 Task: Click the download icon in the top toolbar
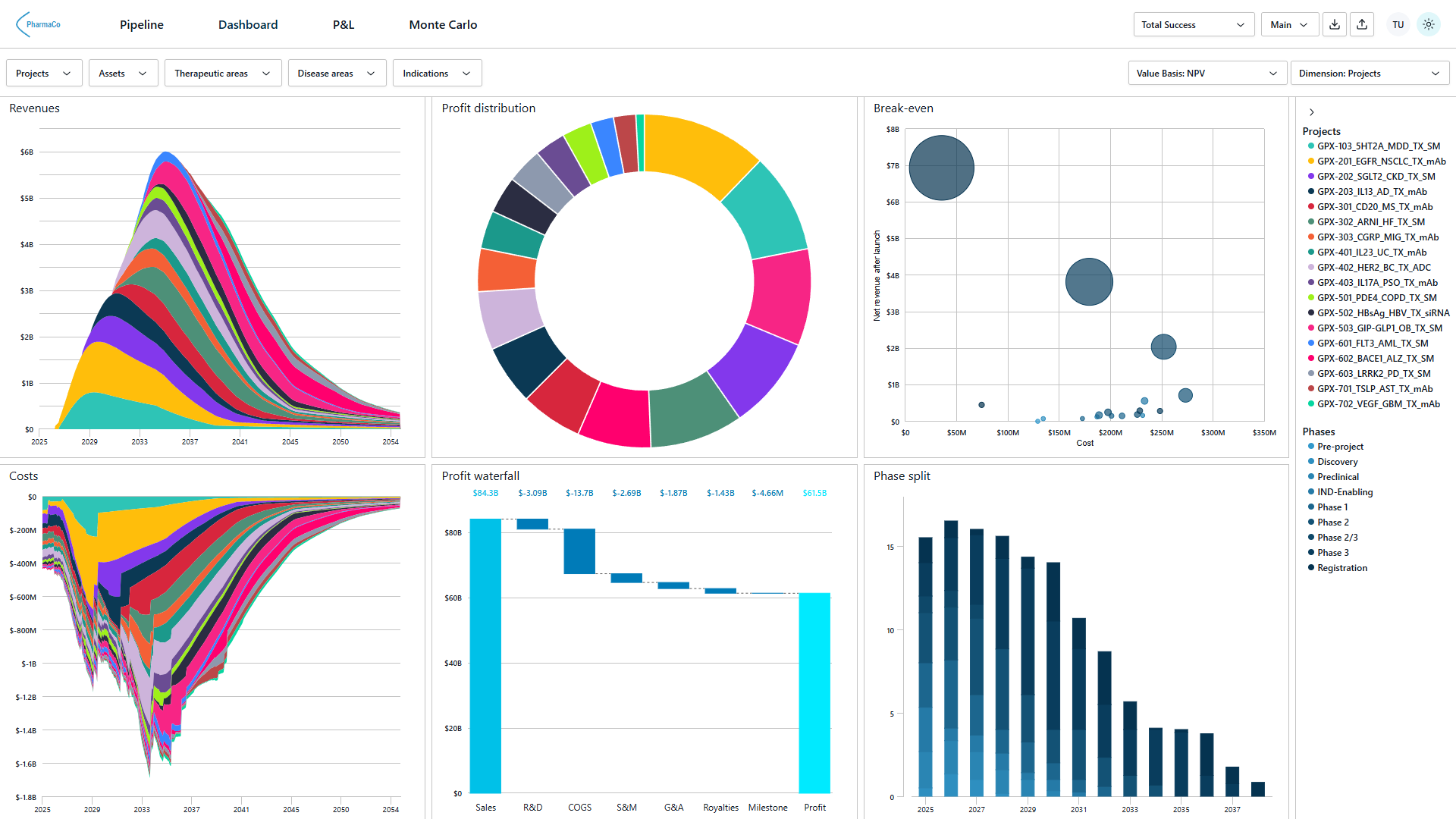pyautogui.click(x=1335, y=24)
